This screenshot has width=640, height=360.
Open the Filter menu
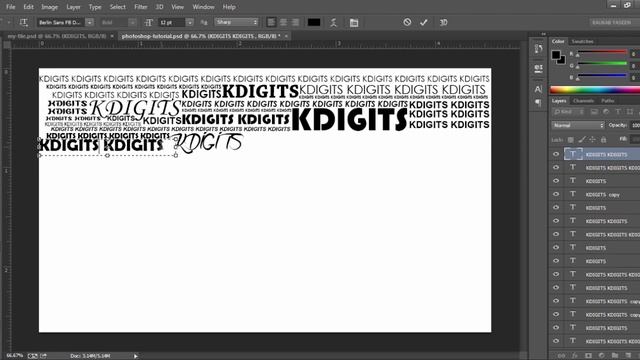(141, 7)
